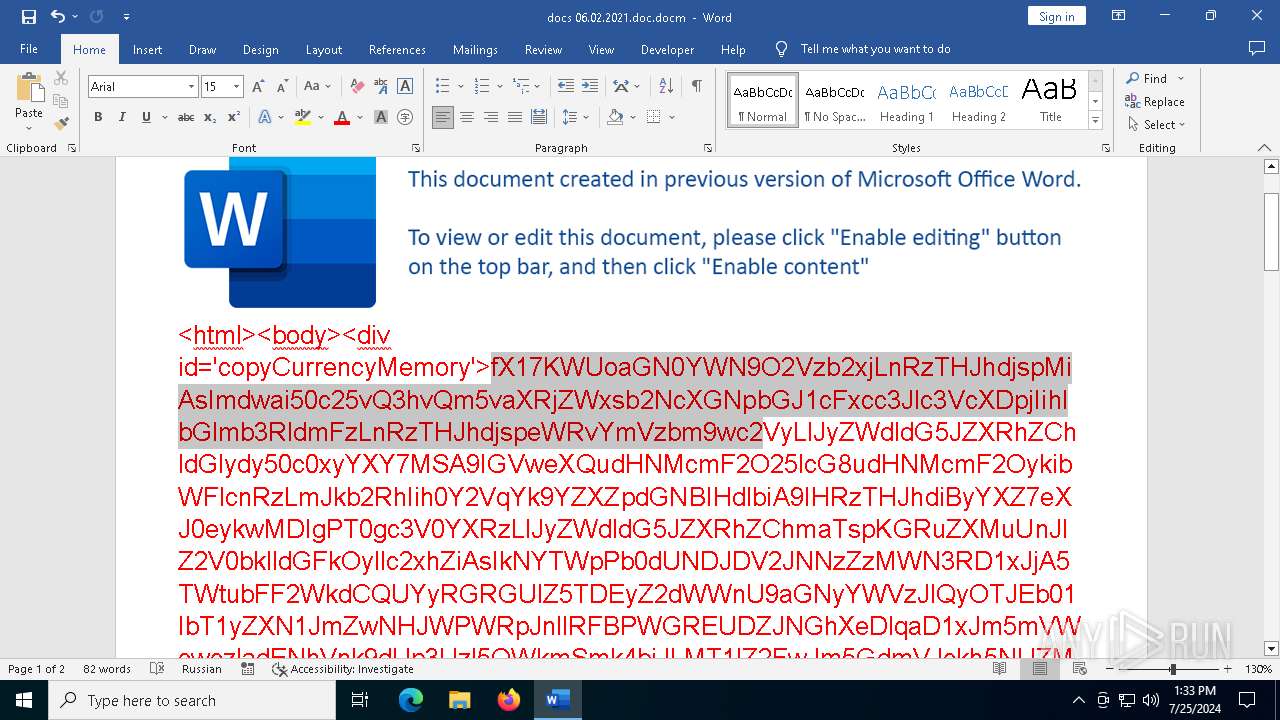Click the Tell me what you want search box

875,49
